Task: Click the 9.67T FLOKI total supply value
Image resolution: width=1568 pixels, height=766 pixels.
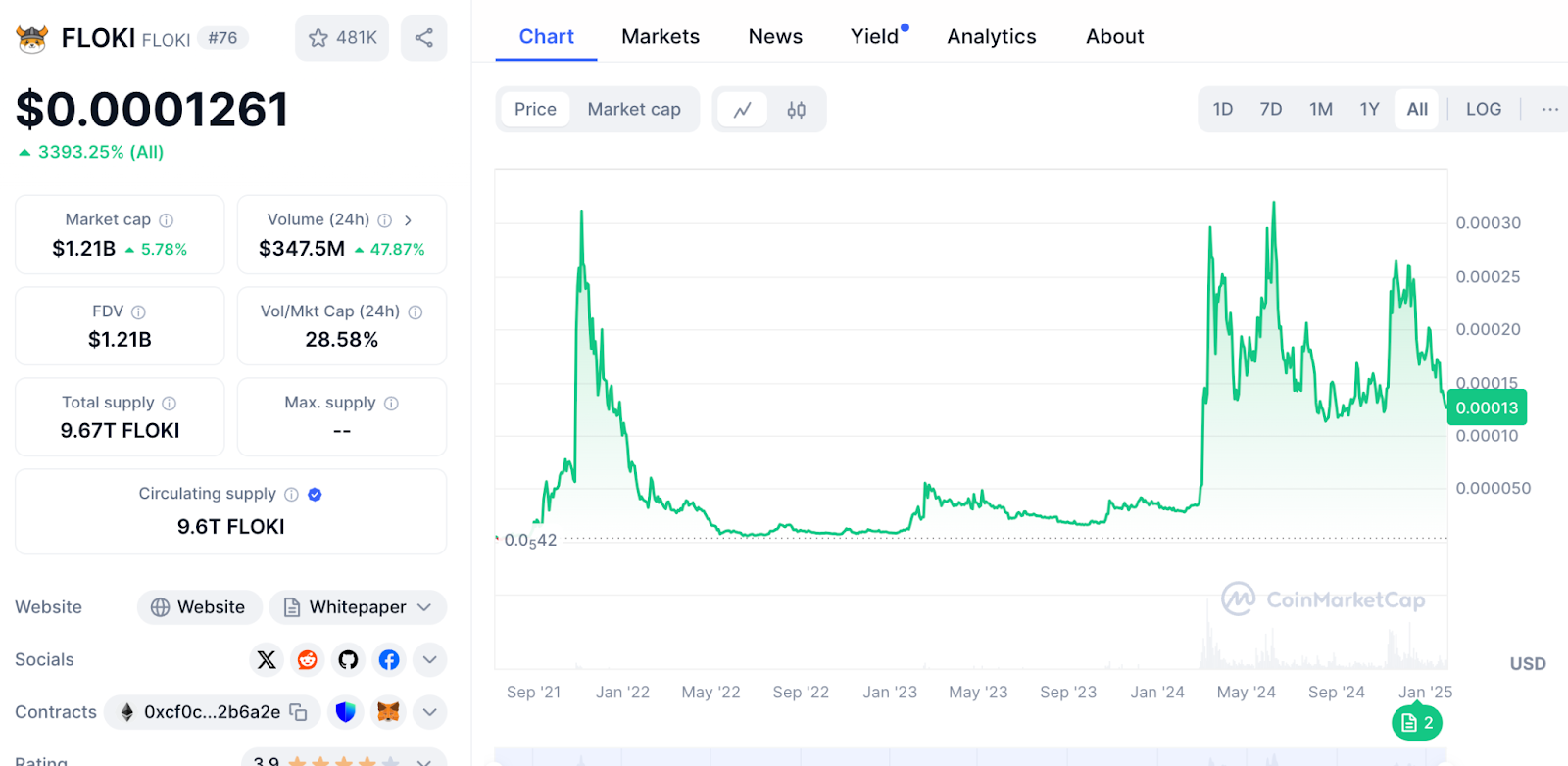Action: pyautogui.click(x=120, y=431)
